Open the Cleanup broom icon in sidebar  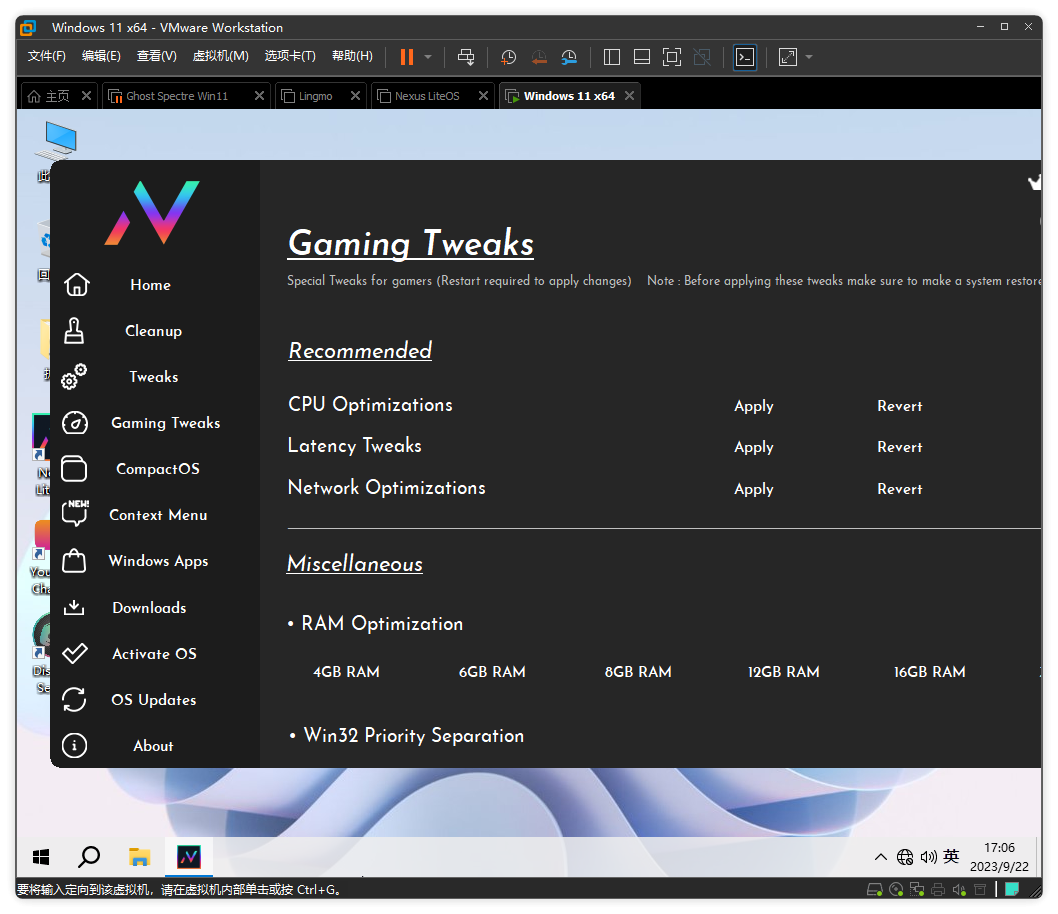pyautogui.click(x=75, y=331)
